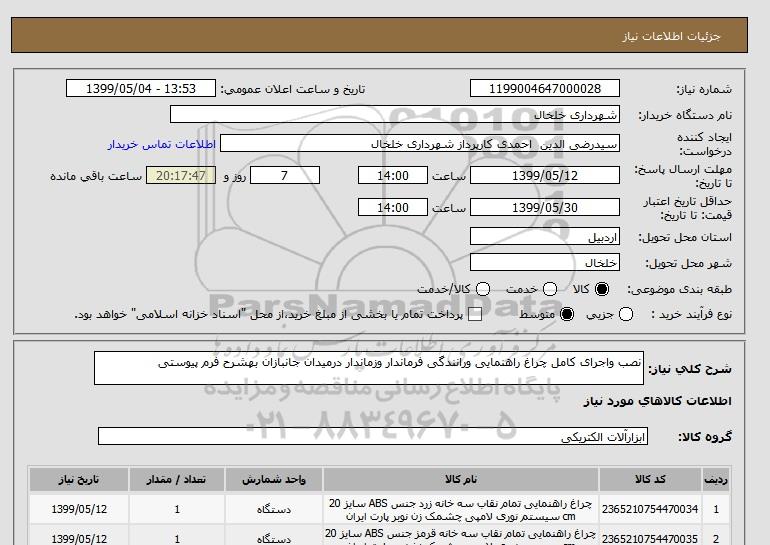
Task: Click product code 2365210754470034
Action: click(x=650, y=509)
